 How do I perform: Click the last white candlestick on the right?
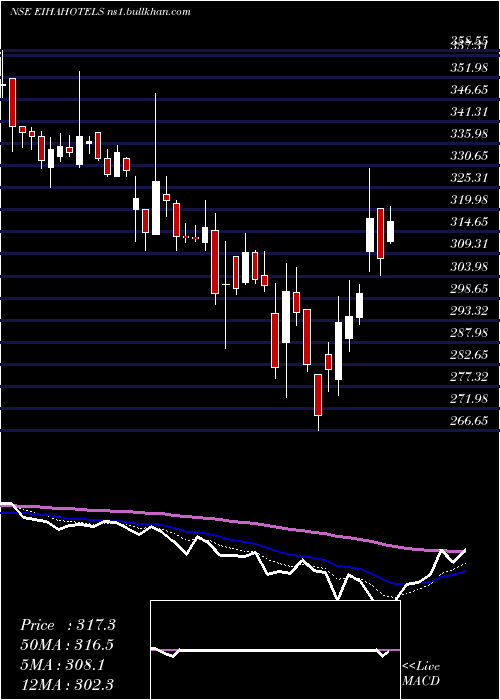(390, 231)
